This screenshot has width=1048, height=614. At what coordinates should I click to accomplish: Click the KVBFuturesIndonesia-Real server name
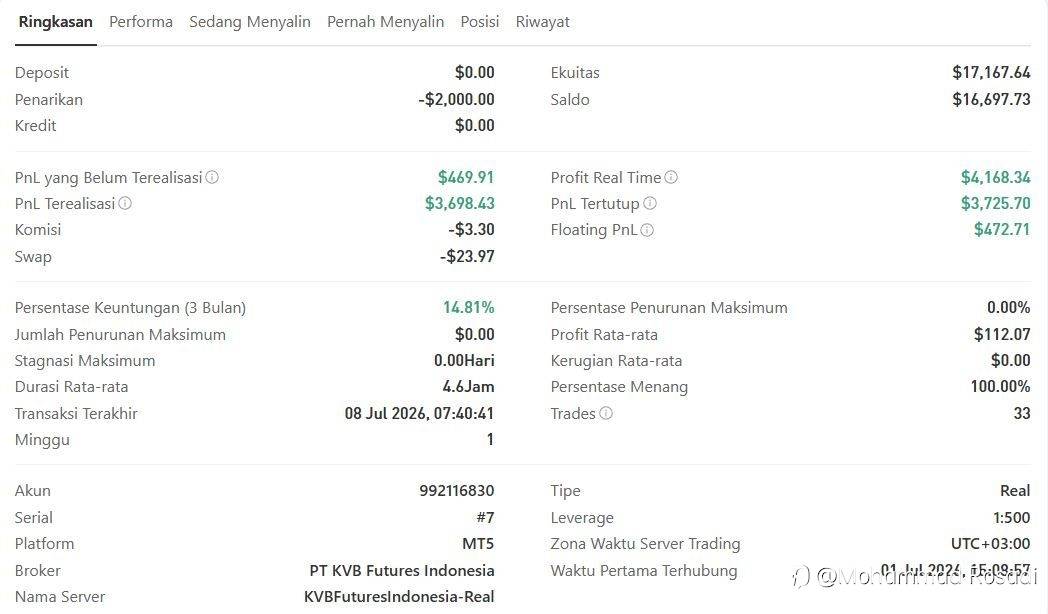coord(399,597)
